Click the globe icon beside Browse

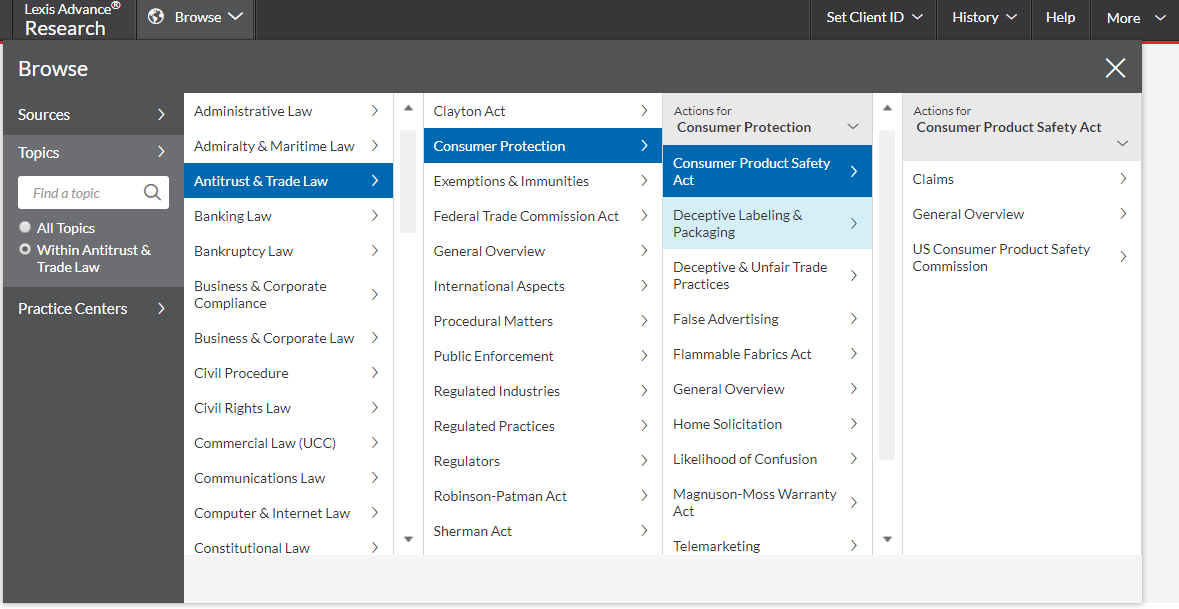point(156,17)
